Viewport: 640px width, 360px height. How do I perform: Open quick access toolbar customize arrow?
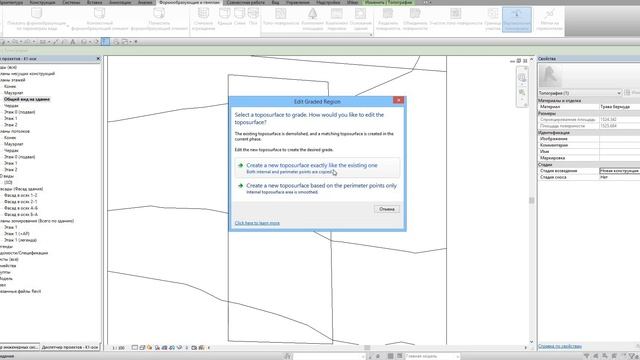tap(136, 42)
